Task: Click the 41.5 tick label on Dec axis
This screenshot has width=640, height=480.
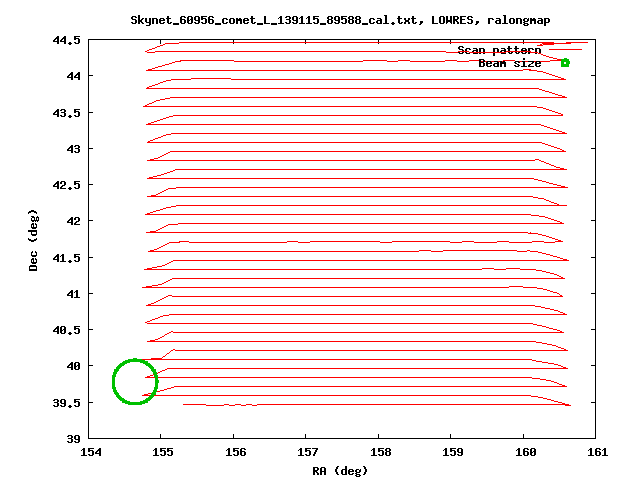Action: (67, 257)
